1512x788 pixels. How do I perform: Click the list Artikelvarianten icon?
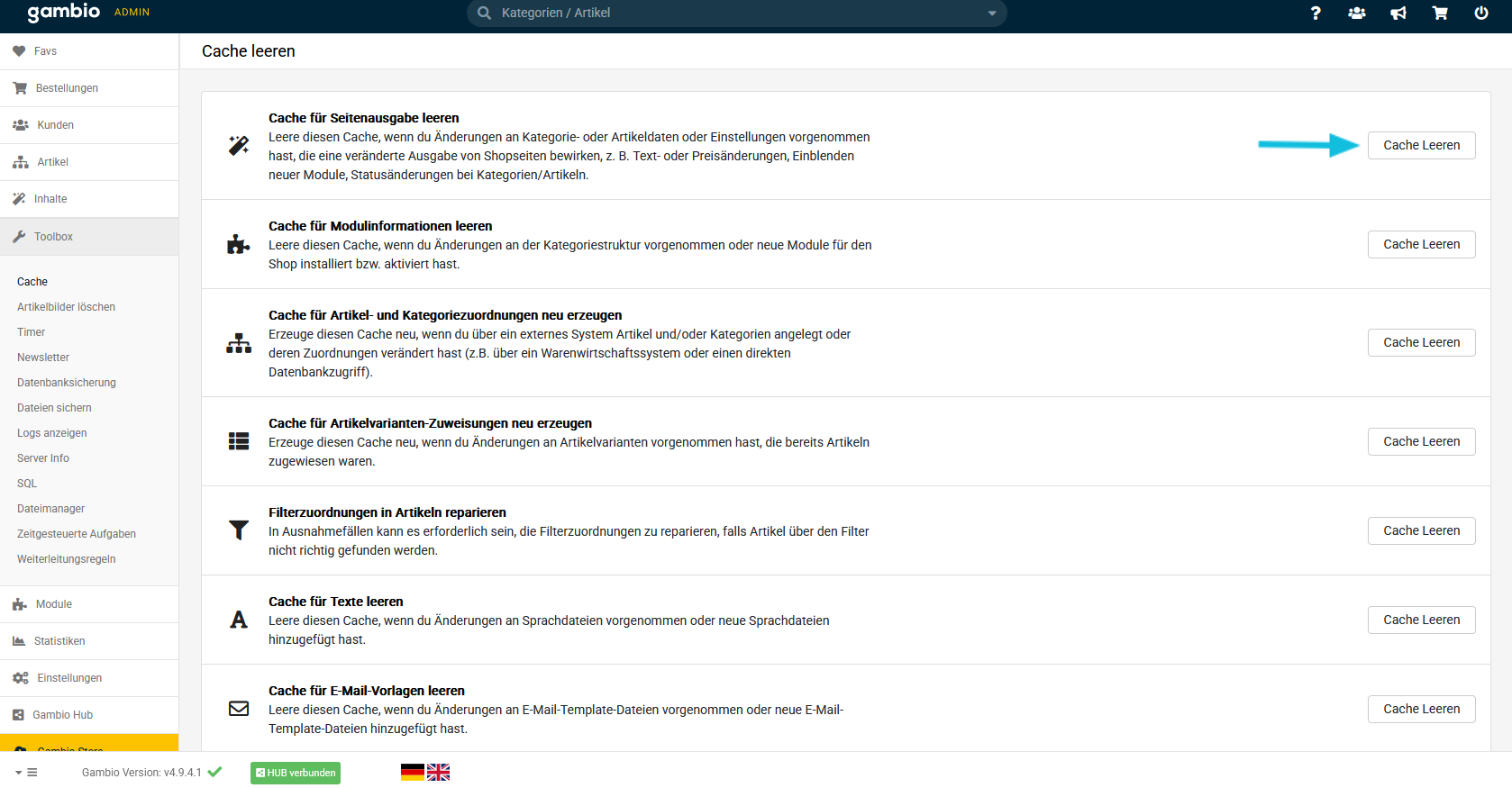[x=239, y=441]
